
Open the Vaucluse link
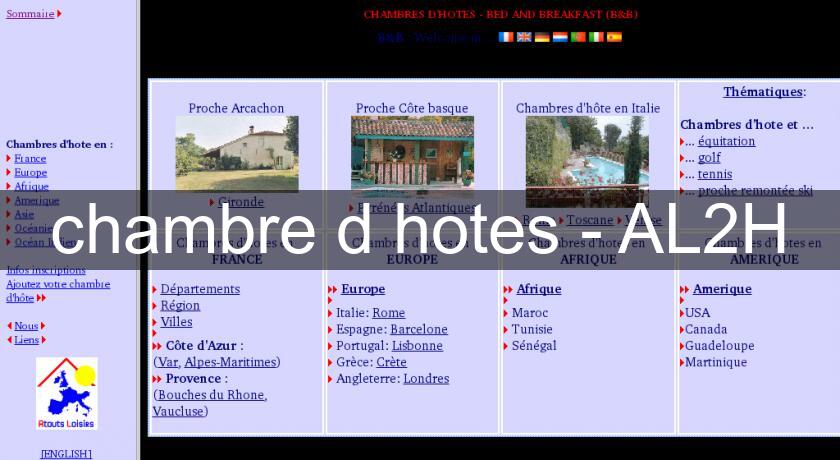[x=178, y=411]
